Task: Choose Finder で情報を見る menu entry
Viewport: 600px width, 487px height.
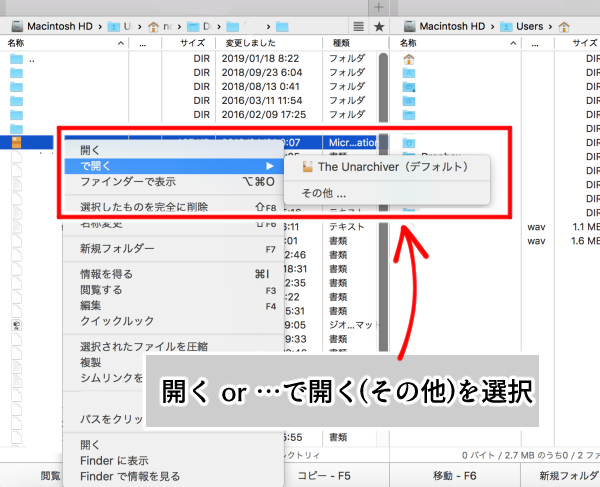Action: (174, 476)
